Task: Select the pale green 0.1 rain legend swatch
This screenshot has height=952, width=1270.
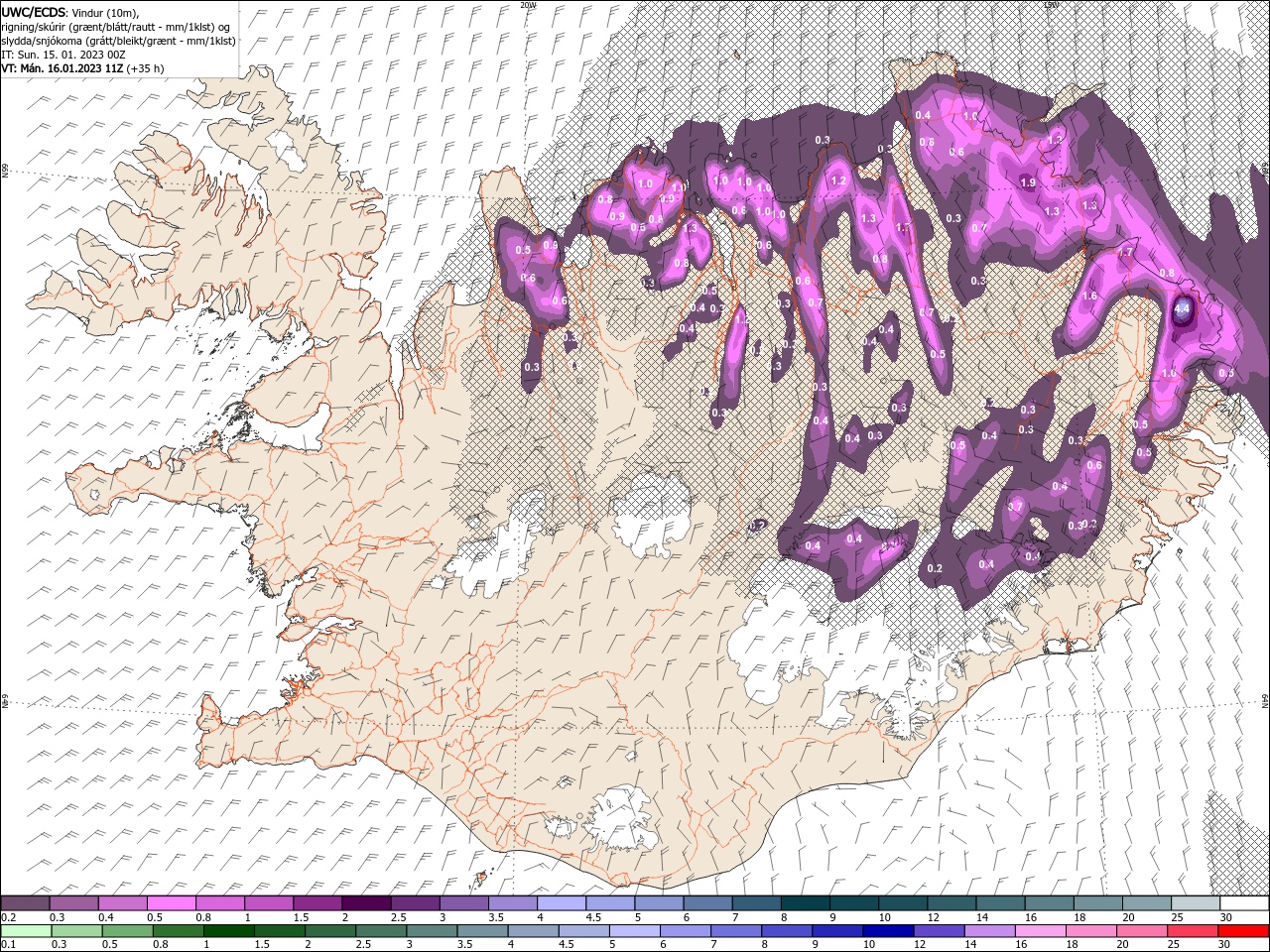Action: (27, 931)
